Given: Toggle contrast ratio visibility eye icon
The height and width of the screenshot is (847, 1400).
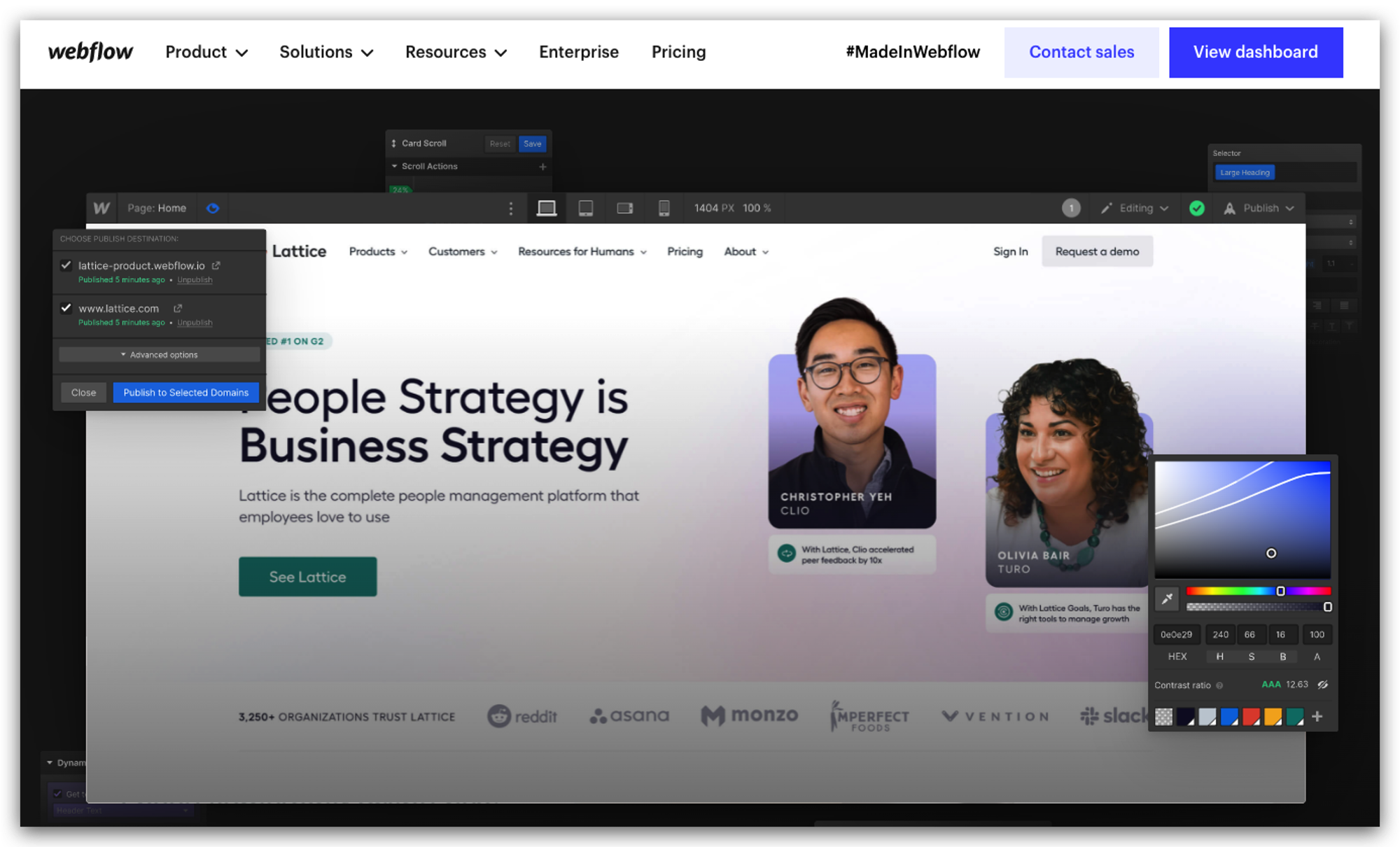Looking at the screenshot, I should 1322,685.
